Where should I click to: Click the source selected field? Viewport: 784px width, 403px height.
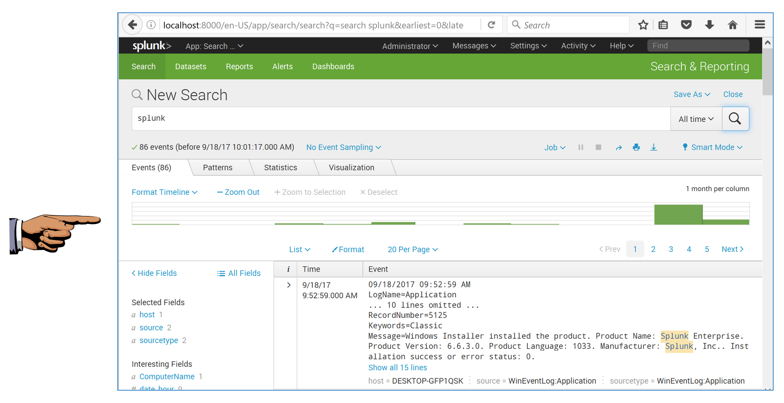(x=151, y=328)
